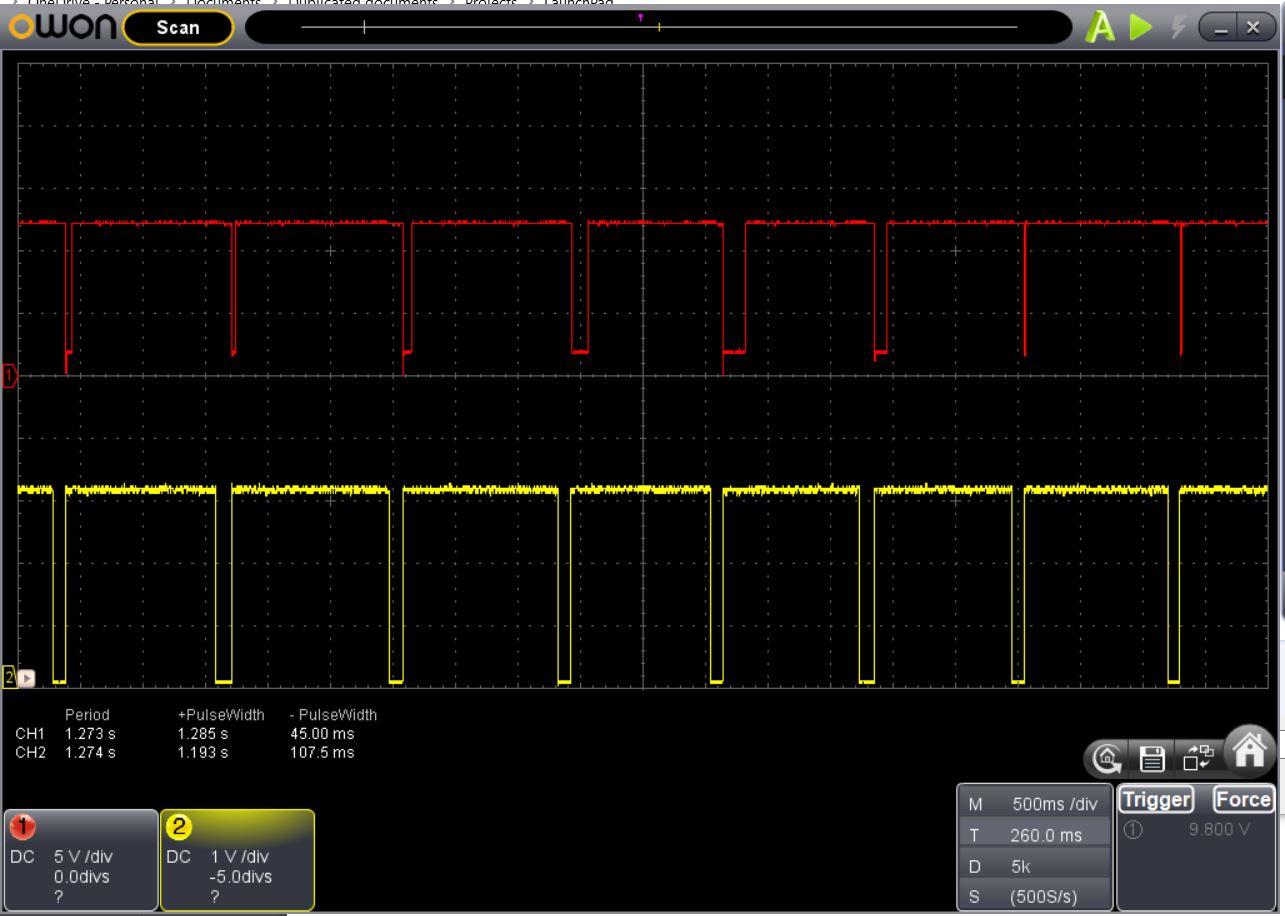Click the CH2 period value 1.274 s

point(90,752)
